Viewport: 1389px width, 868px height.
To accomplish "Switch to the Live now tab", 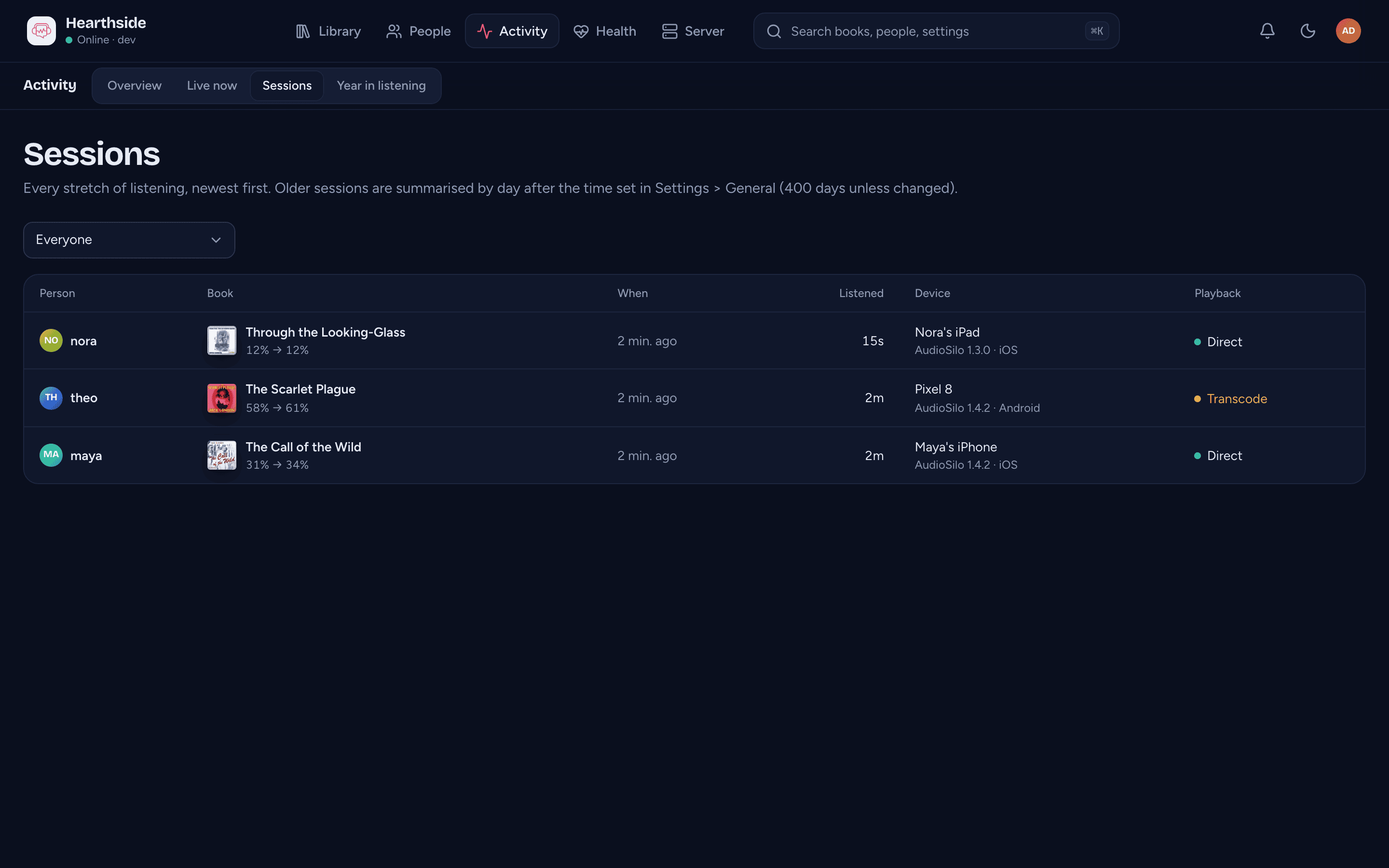I will 212,85.
